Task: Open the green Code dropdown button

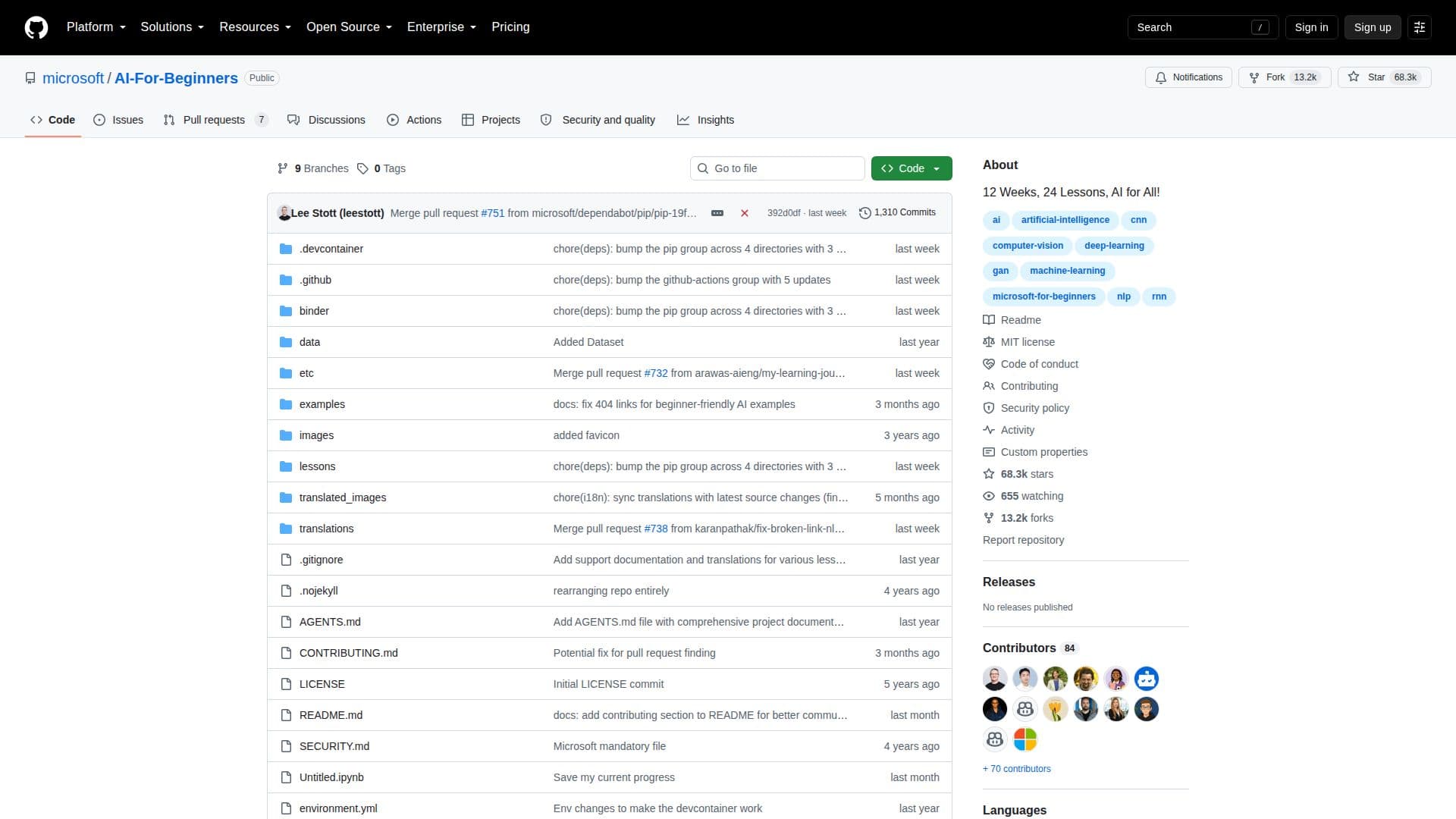Action: 912,168
